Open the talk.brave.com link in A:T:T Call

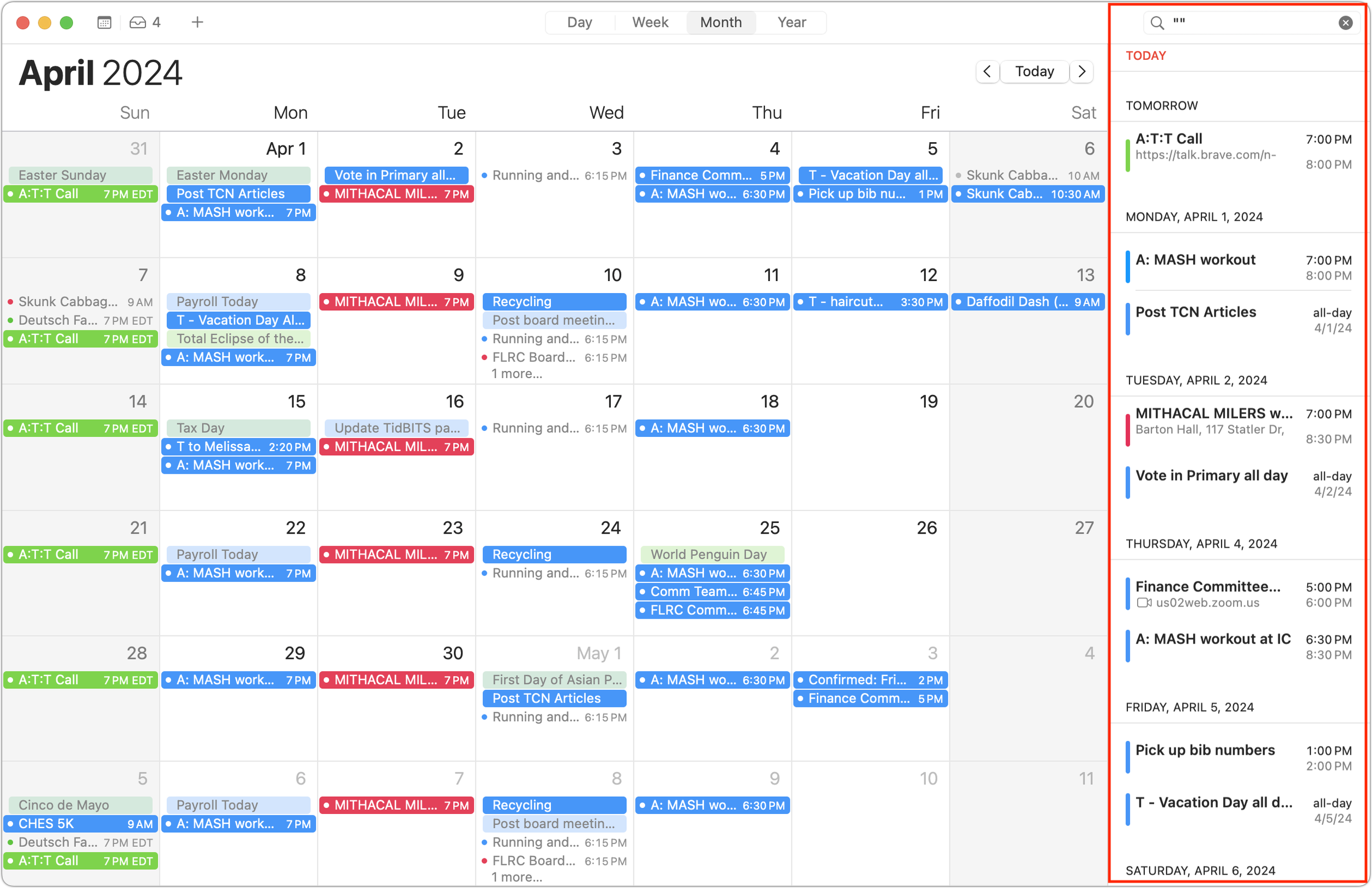tap(1205, 155)
